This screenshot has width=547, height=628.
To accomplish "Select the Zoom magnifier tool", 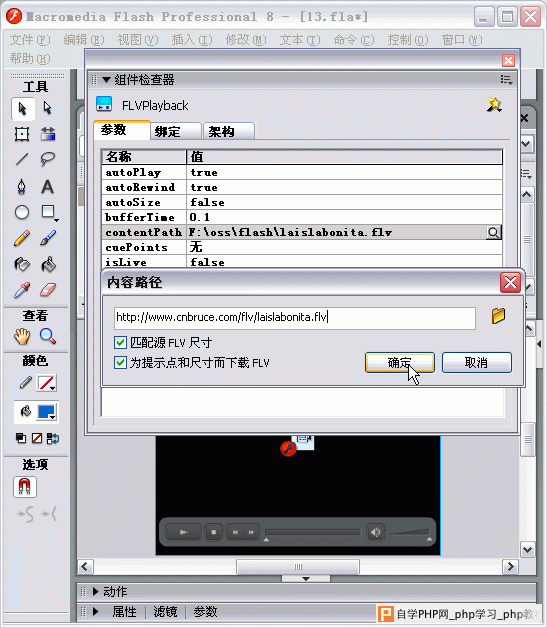I will coord(48,336).
